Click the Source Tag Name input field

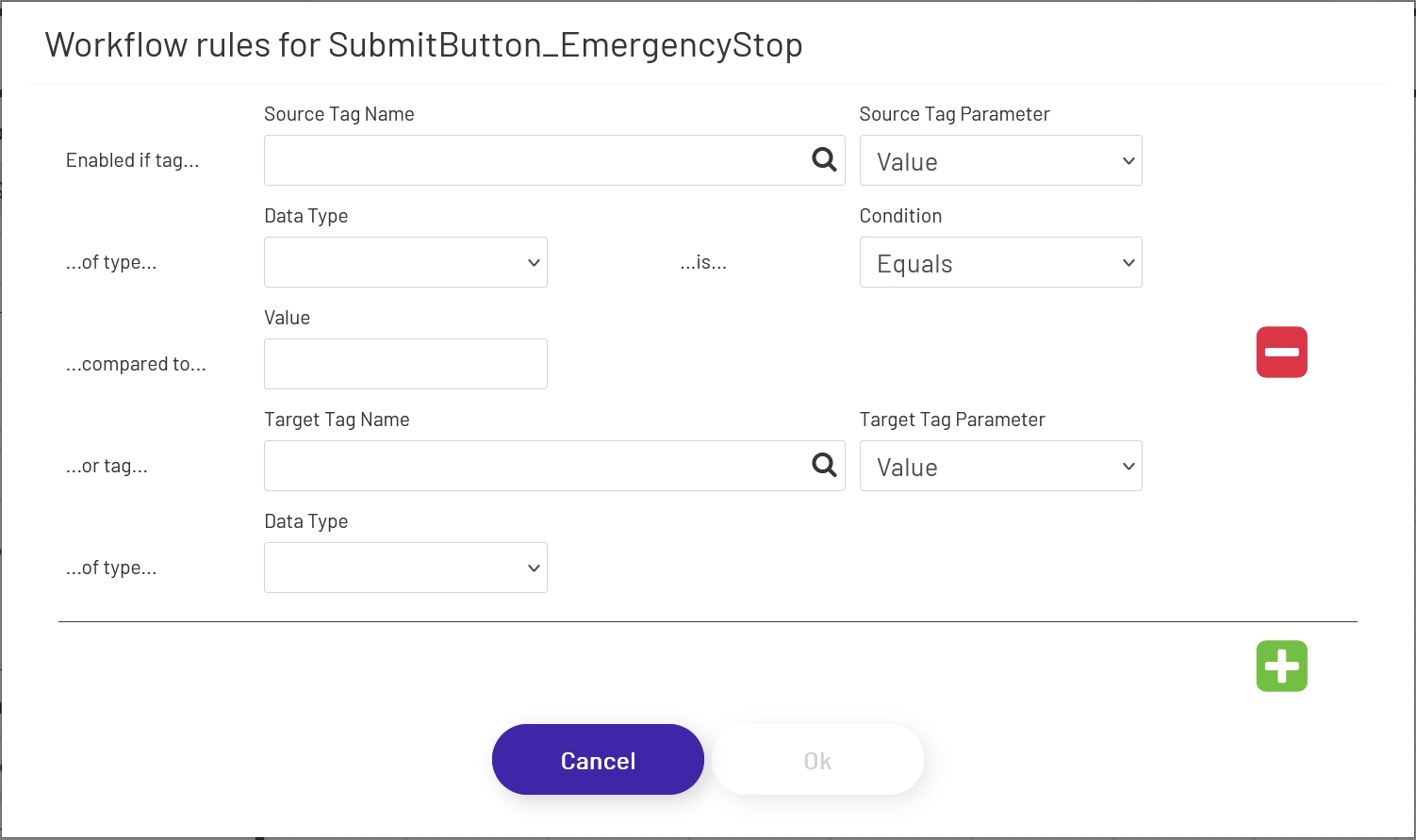[528, 160]
